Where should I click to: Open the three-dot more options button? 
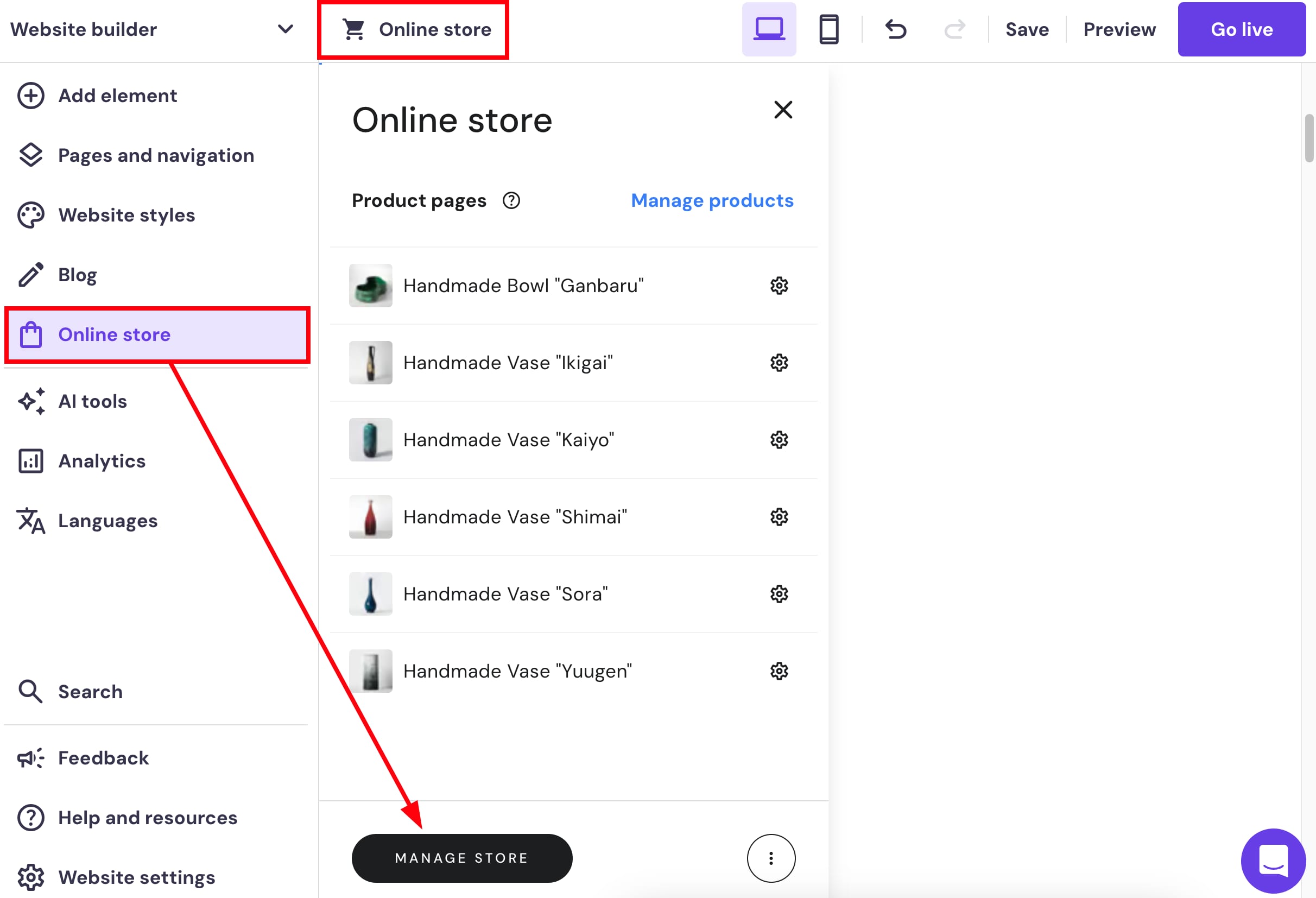click(x=771, y=858)
